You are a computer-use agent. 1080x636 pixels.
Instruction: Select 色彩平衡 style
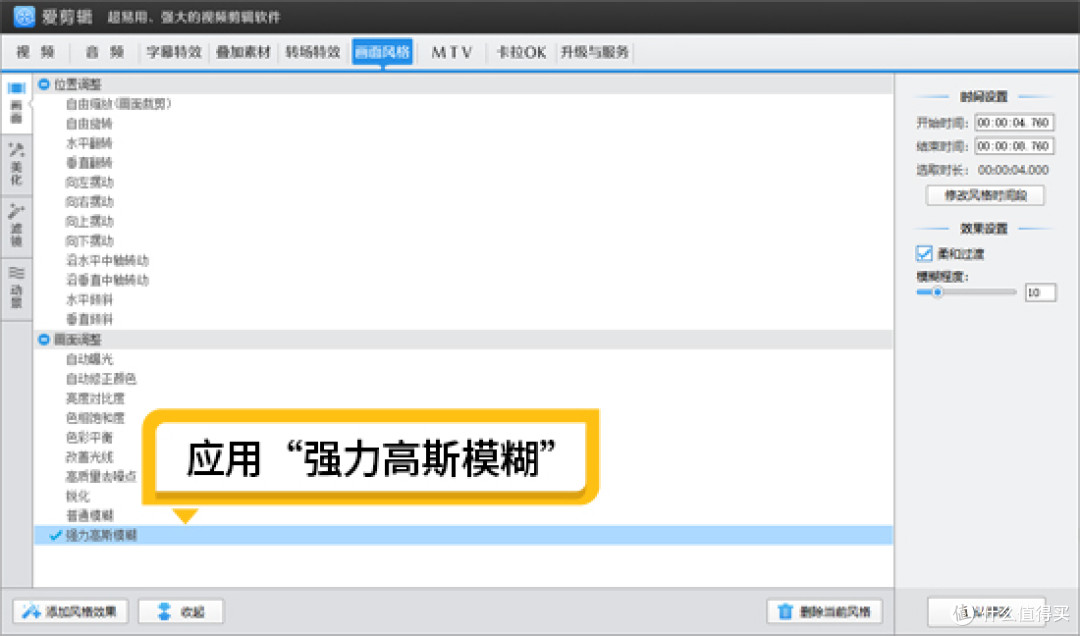pyautogui.click(x=89, y=438)
